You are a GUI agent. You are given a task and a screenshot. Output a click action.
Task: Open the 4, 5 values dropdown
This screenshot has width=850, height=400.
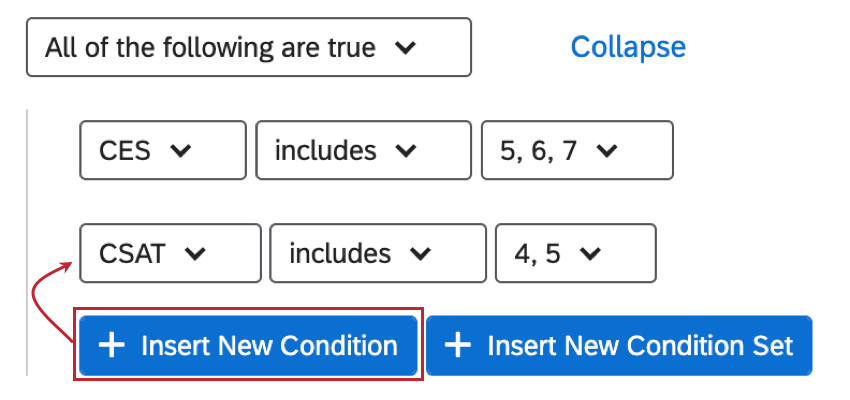pos(575,254)
